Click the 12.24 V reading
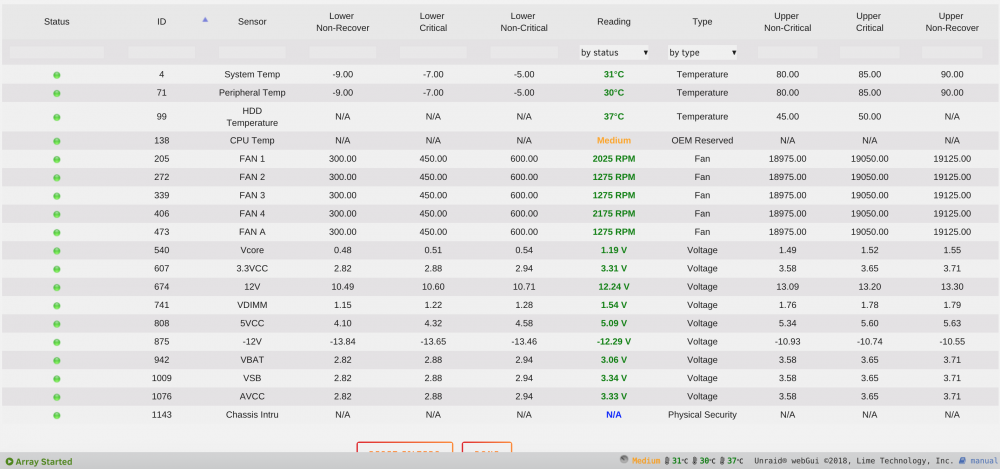The width and height of the screenshot is (1000, 469). (614, 287)
